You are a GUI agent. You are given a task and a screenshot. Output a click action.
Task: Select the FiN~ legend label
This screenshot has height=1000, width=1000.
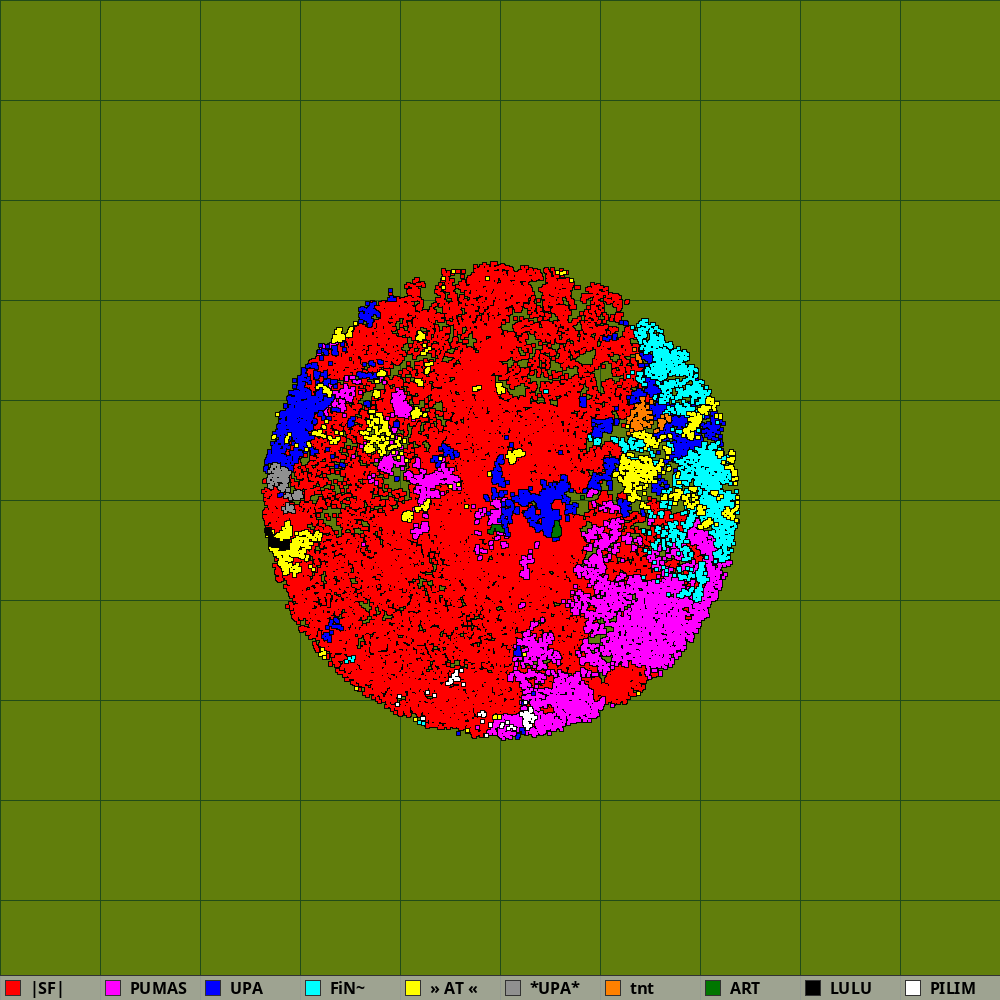click(348, 989)
